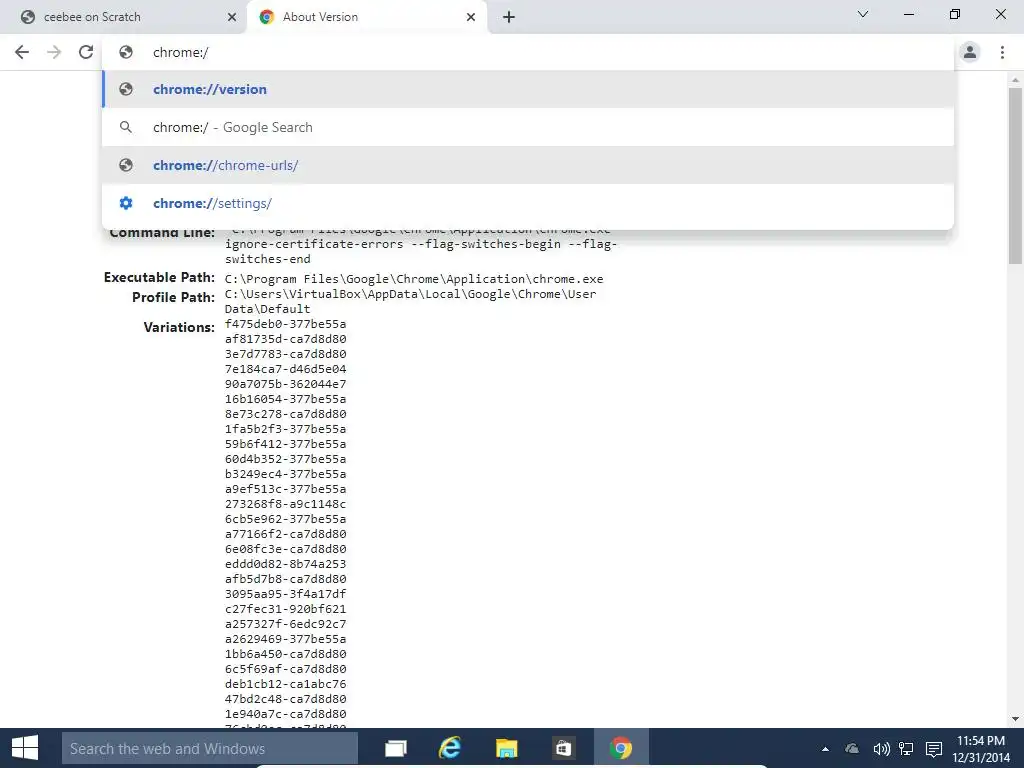Viewport: 1024px width, 768px height.
Task: Go back to the previous page
Action: pyautogui.click(x=22, y=52)
